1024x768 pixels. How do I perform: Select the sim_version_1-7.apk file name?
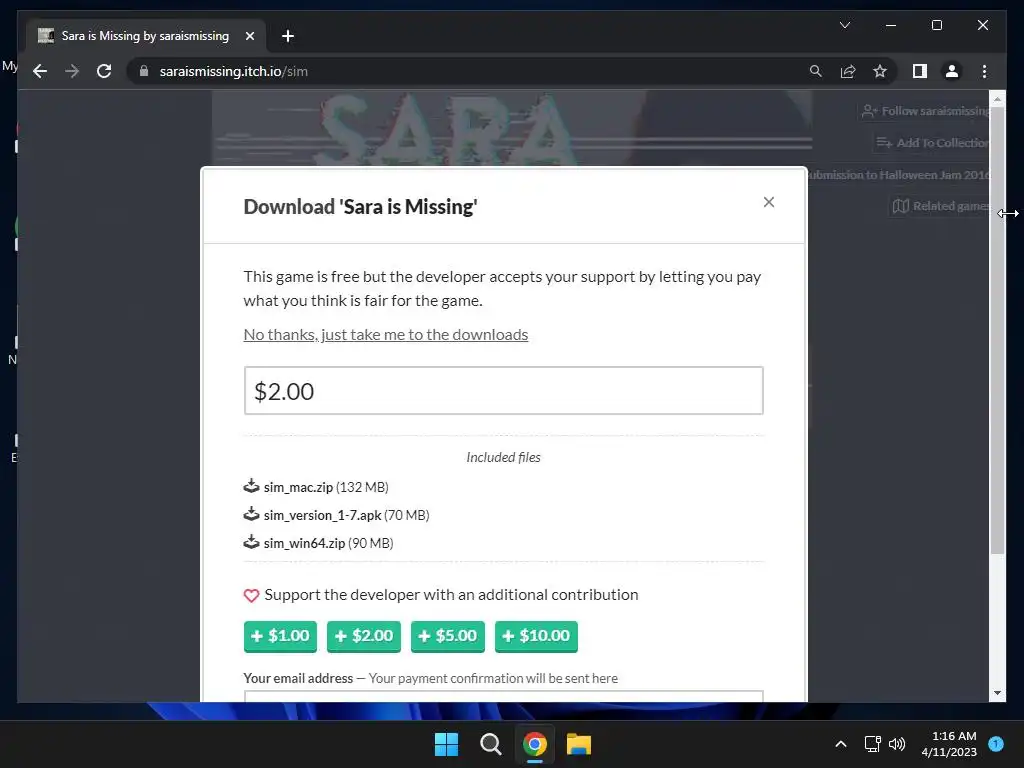click(x=323, y=515)
